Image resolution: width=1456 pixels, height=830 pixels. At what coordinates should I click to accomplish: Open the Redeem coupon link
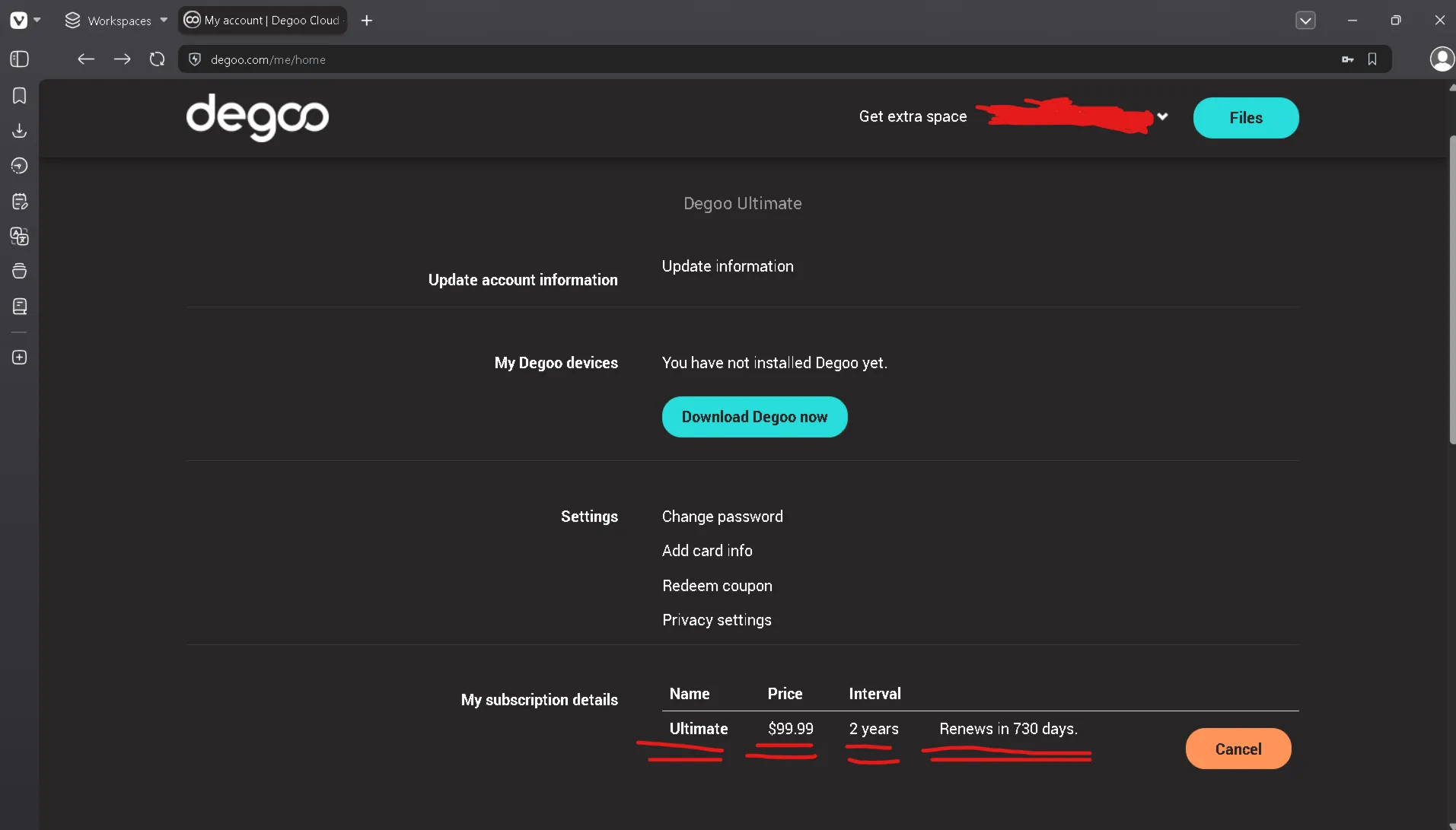(717, 586)
